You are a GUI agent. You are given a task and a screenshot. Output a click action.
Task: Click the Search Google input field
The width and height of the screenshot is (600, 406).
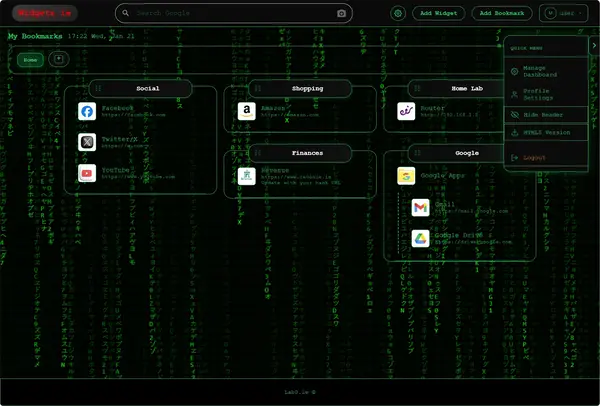232,14
